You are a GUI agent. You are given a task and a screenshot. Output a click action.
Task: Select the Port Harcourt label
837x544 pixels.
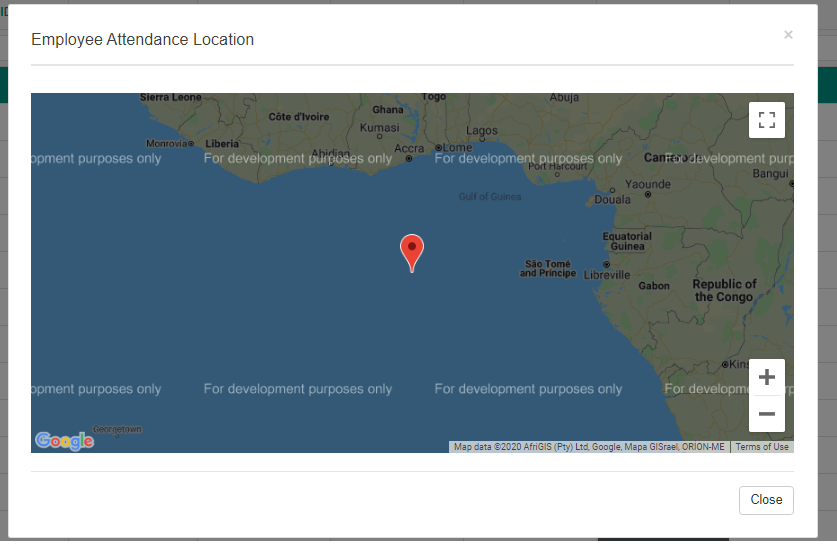(x=557, y=167)
